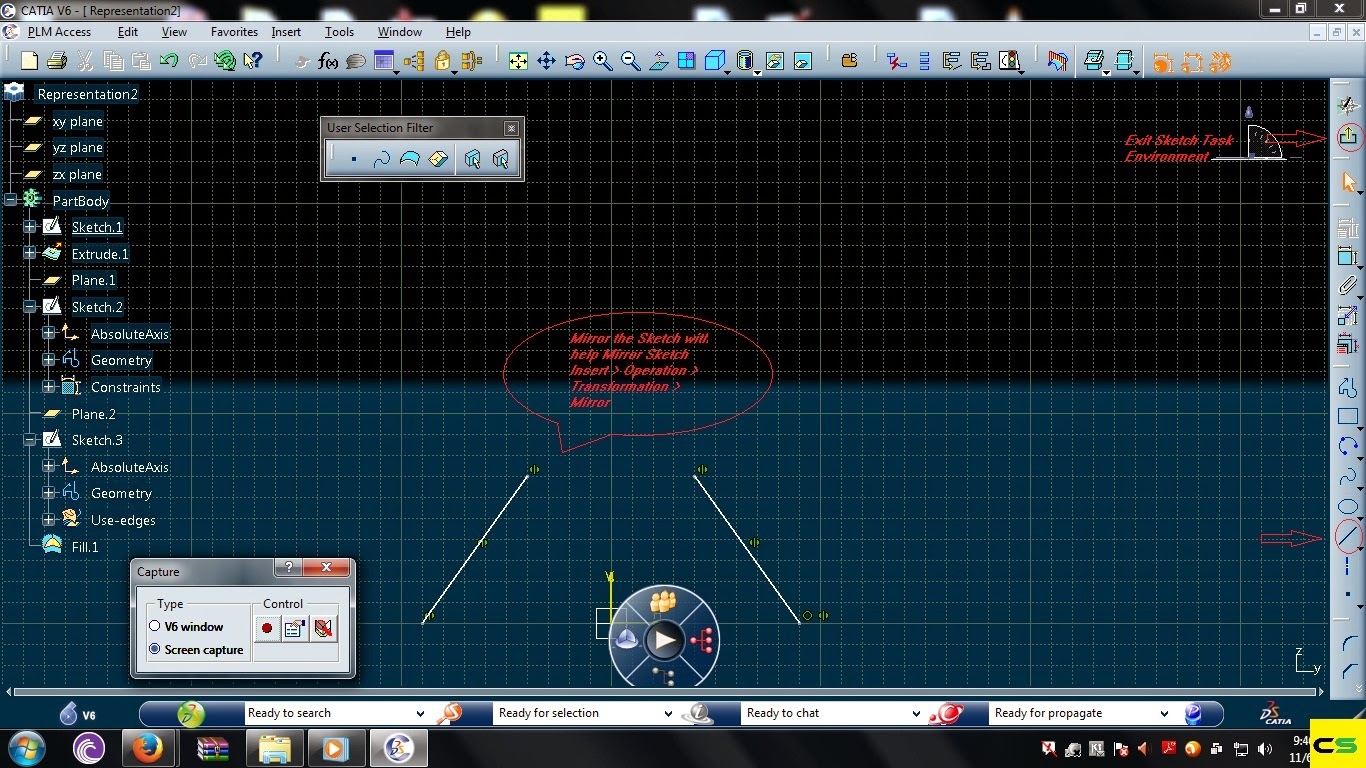Select the Rectangle tool in the right sidebar

tap(1347, 415)
